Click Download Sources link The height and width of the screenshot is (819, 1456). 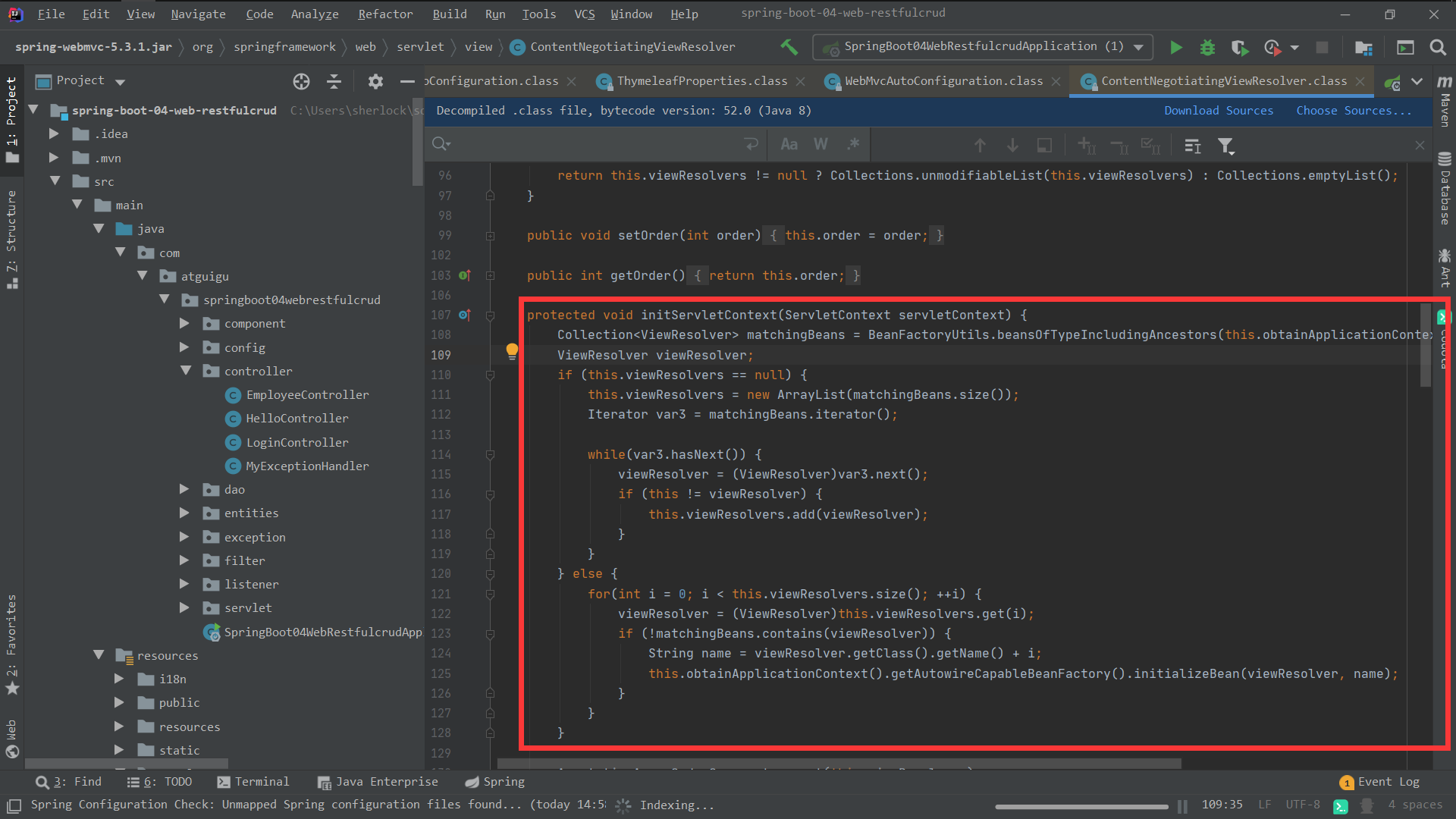(x=1218, y=111)
